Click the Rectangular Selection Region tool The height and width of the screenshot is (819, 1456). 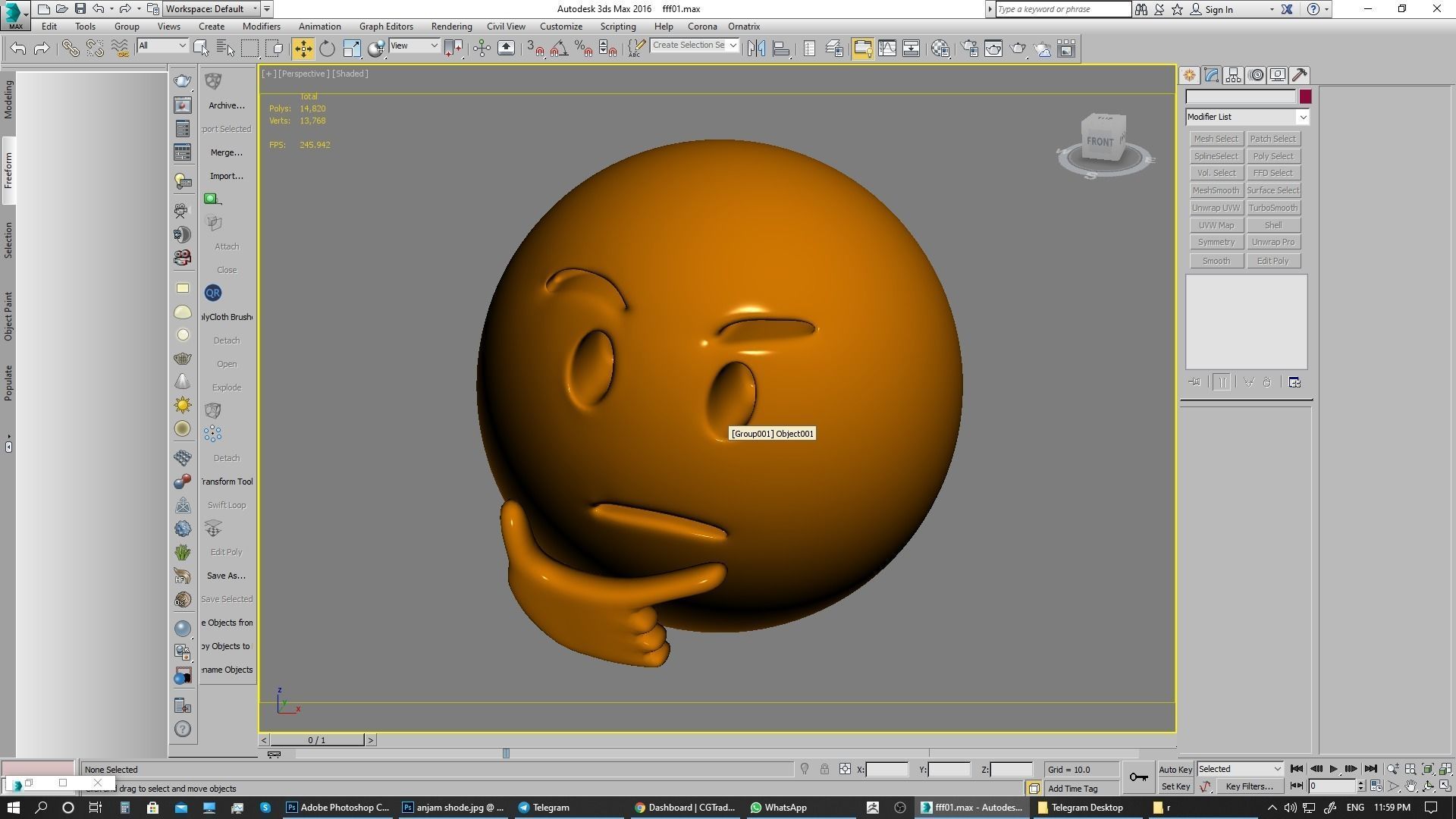249,49
